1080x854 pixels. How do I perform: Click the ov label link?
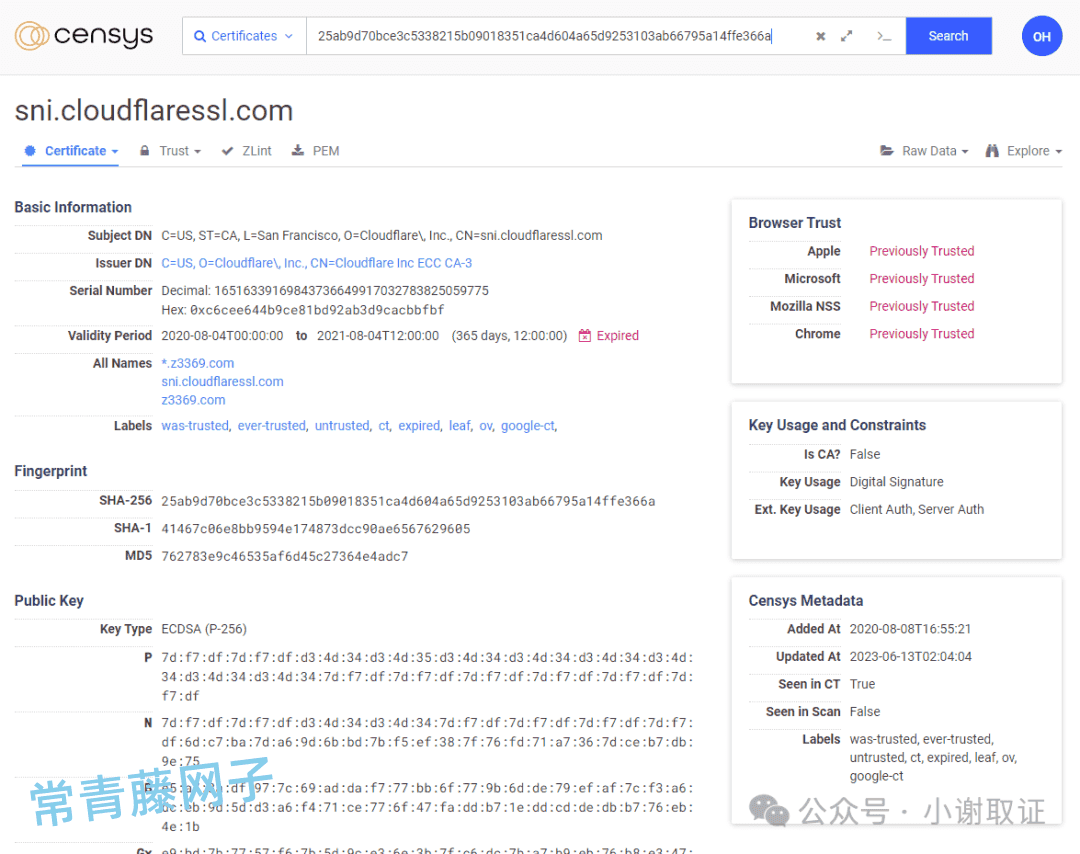coord(486,426)
